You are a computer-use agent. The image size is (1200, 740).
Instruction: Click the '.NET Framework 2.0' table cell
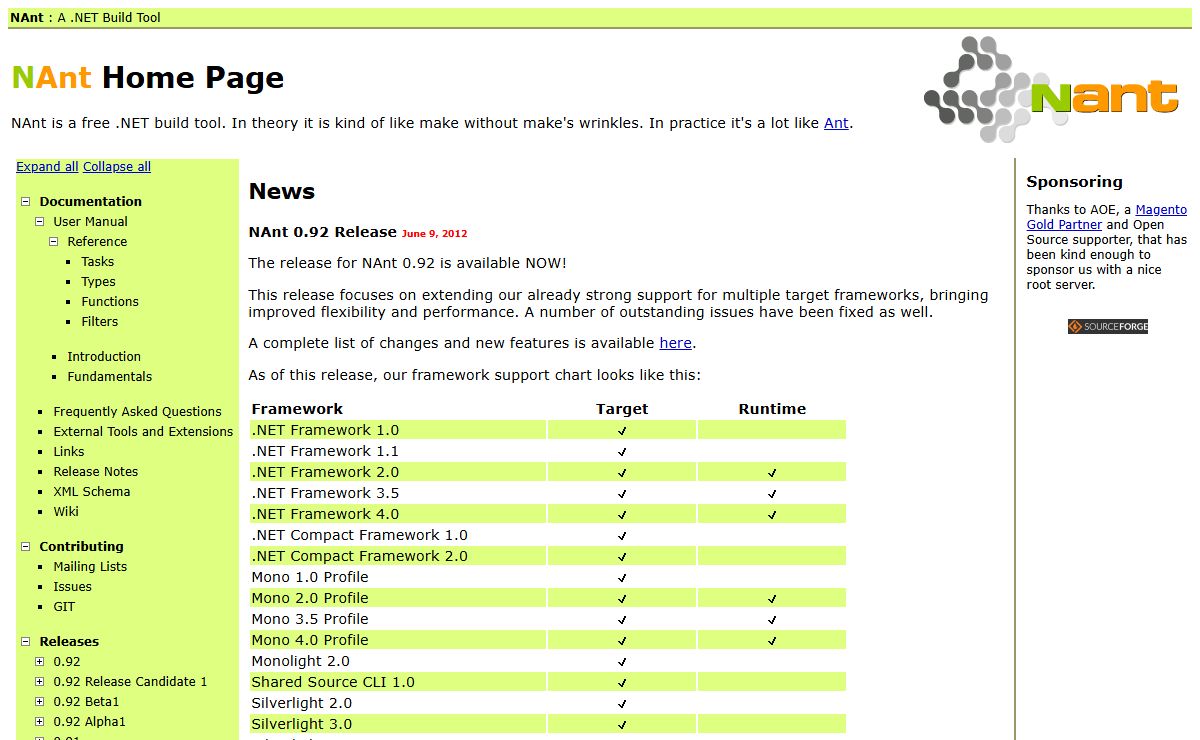tap(398, 472)
